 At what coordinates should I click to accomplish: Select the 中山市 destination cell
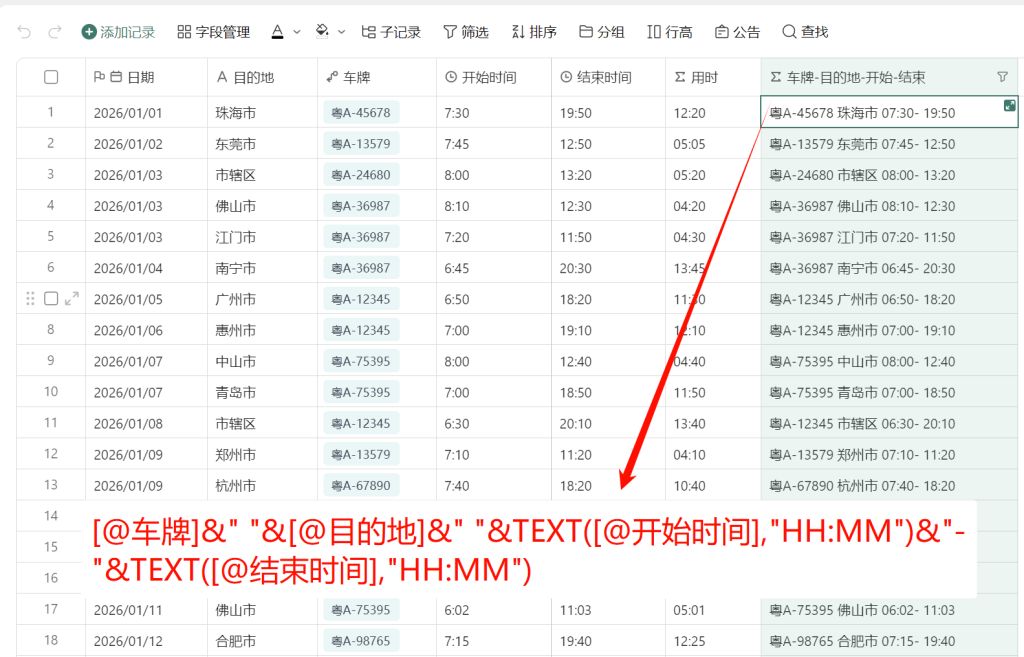point(263,361)
